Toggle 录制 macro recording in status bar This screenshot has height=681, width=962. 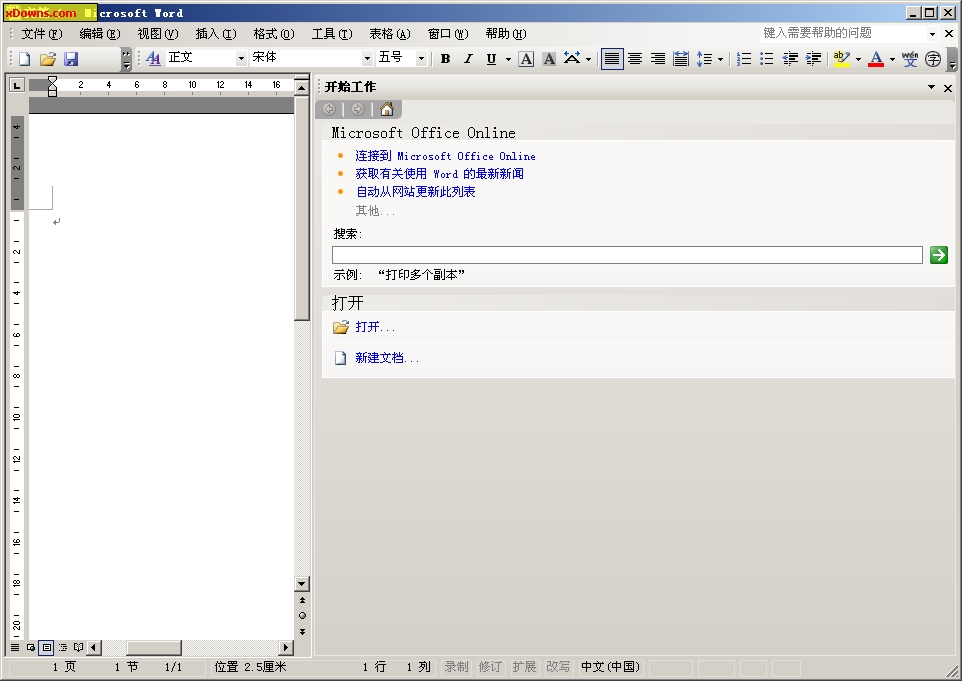(x=456, y=667)
